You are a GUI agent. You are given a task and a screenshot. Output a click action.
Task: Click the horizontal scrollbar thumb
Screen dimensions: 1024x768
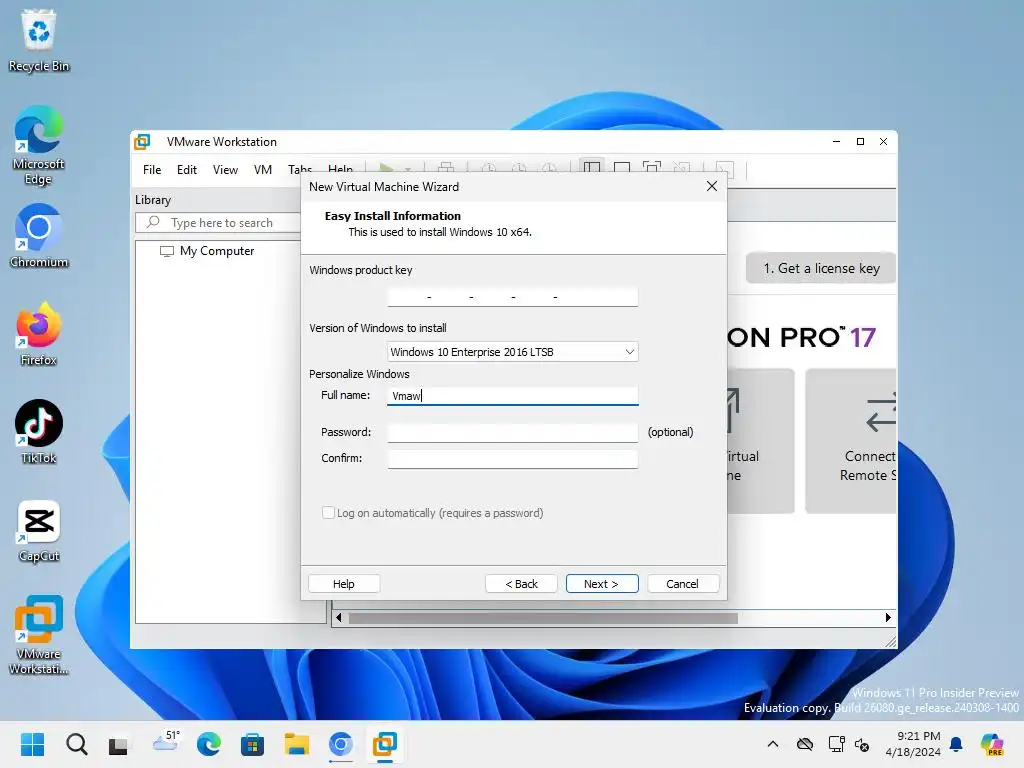[543, 618]
